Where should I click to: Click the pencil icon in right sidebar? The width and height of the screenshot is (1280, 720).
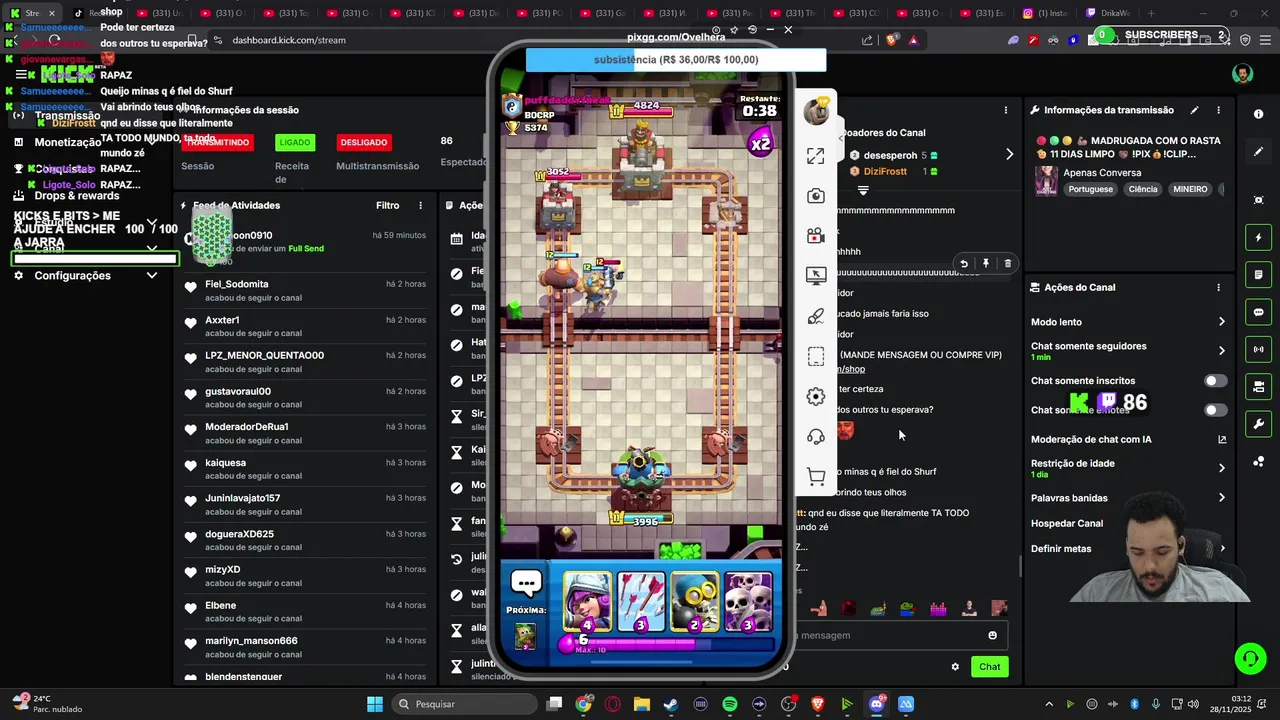pyautogui.click(x=1258, y=152)
